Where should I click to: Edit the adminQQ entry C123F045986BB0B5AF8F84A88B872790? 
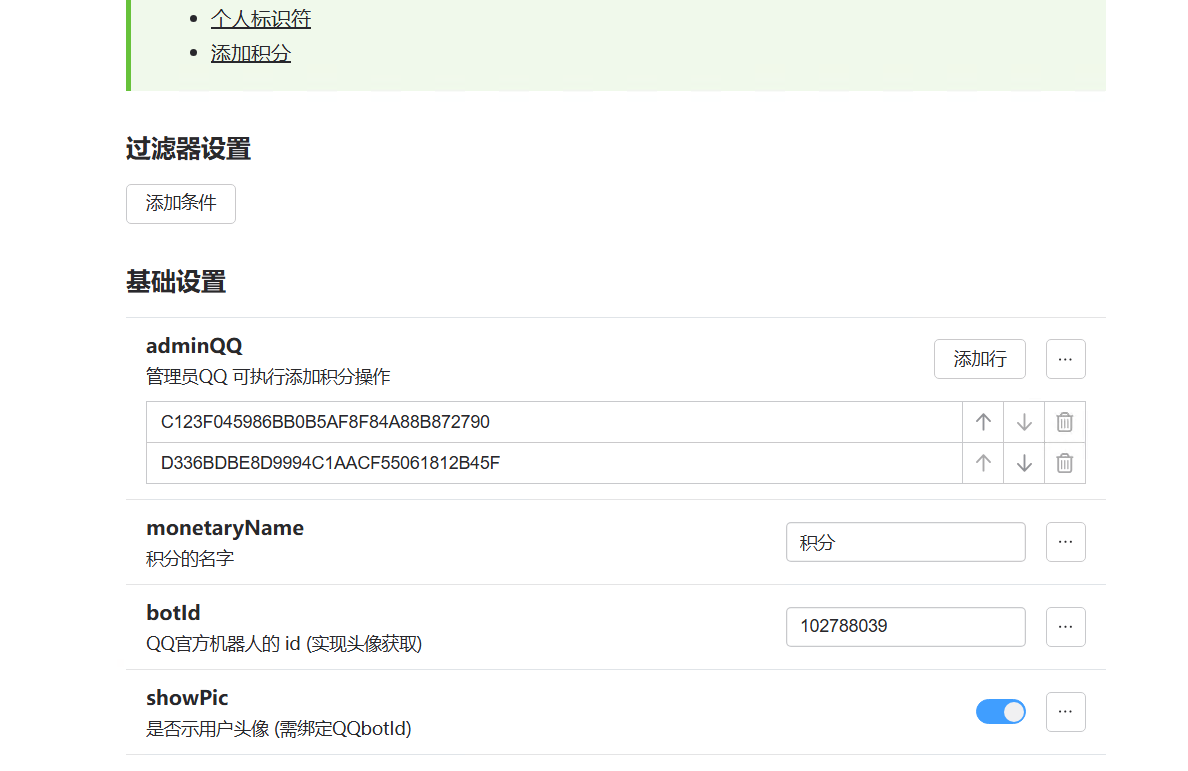554,422
